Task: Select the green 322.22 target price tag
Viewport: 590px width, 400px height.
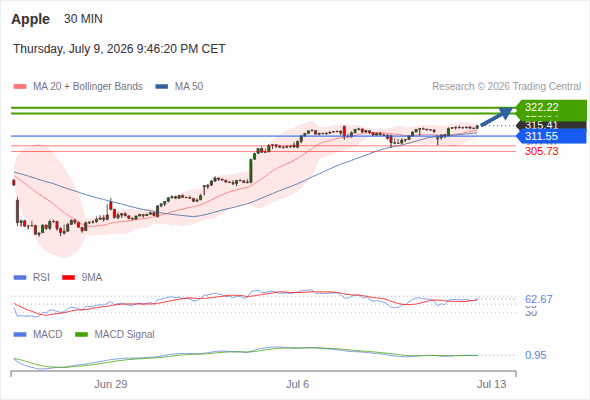Action: tap(551, 107)
